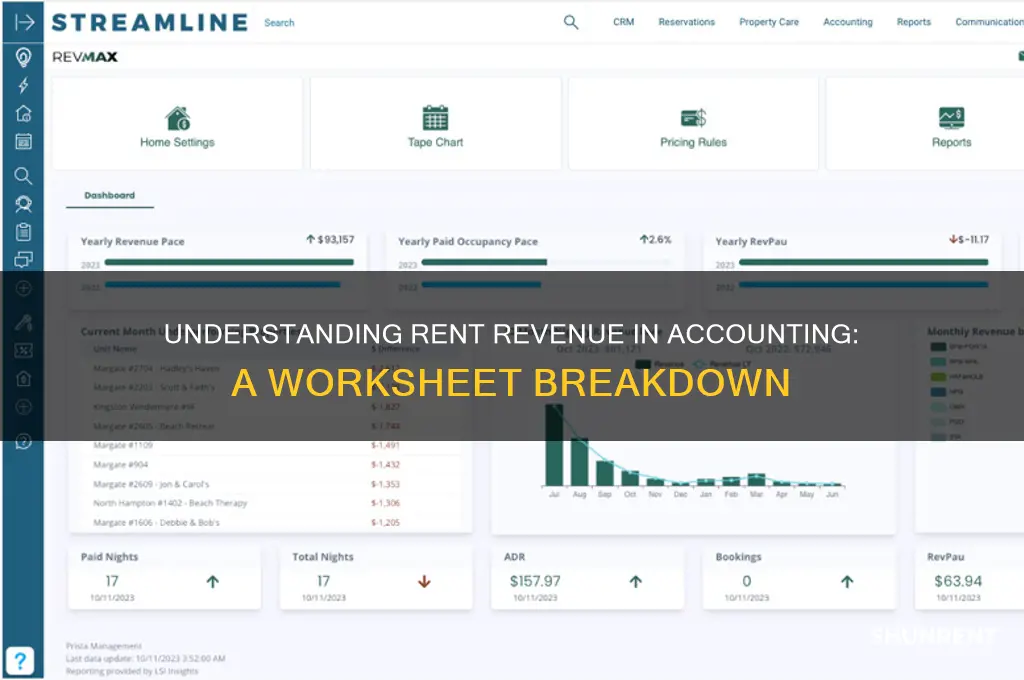Open the Property Care menu
Viewport: 1024px width, 680px height.
pos(769,22)
